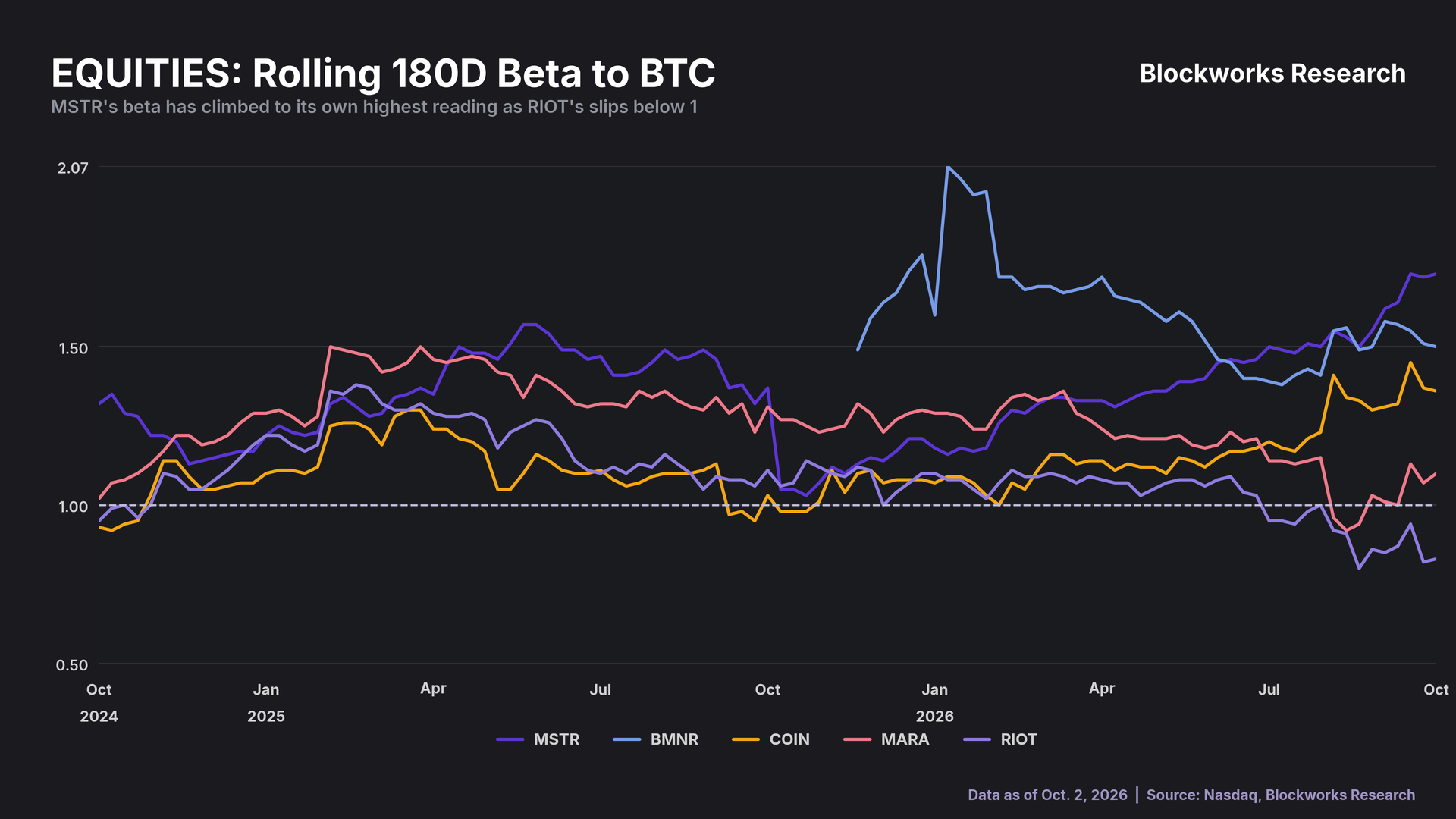This screenshot has height=819, width=1456.
Task: Click the 0.50 y-axis label
Action: [x=73, y=665]
